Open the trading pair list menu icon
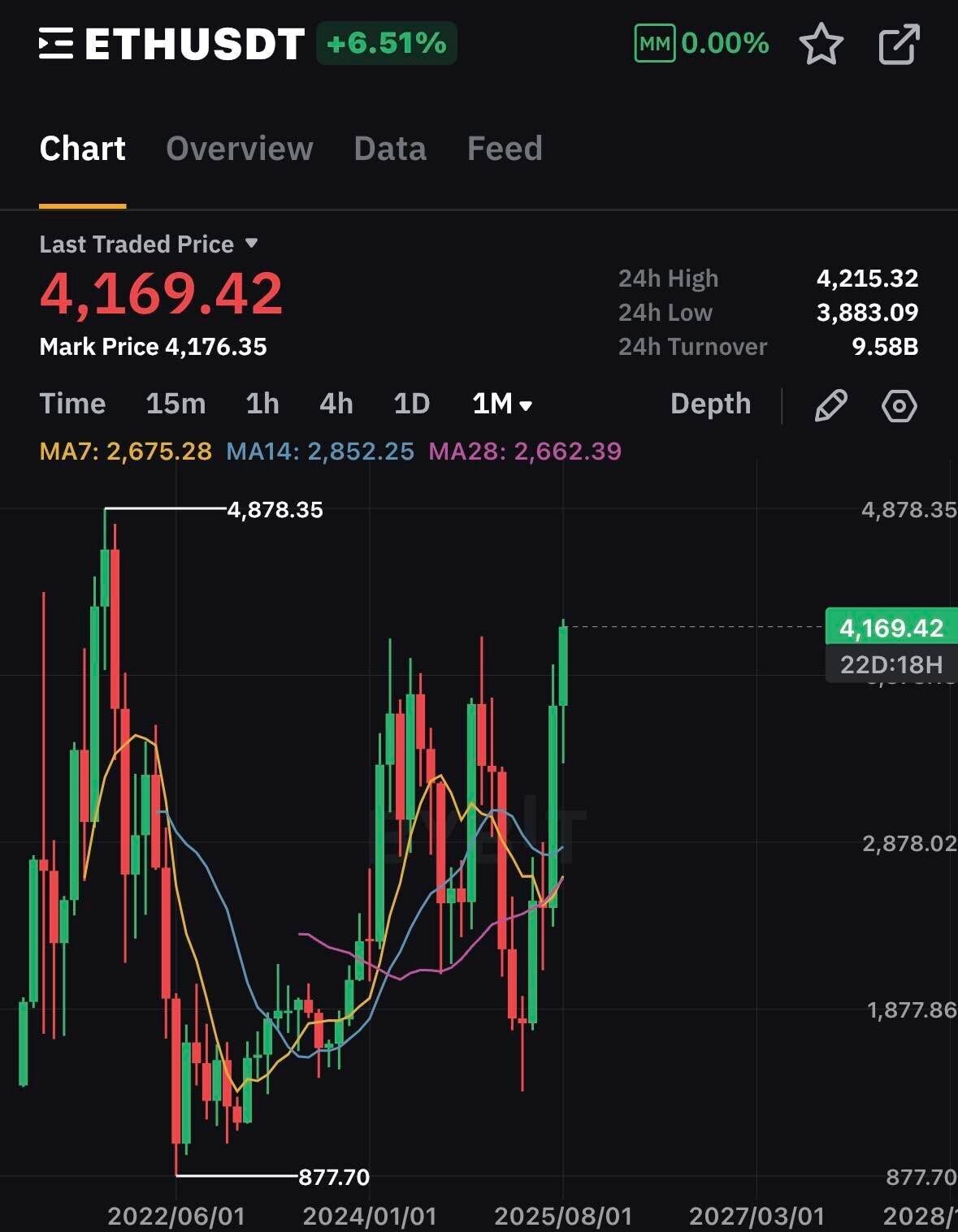Viewport: 958px width, 1232px height. 56,44
